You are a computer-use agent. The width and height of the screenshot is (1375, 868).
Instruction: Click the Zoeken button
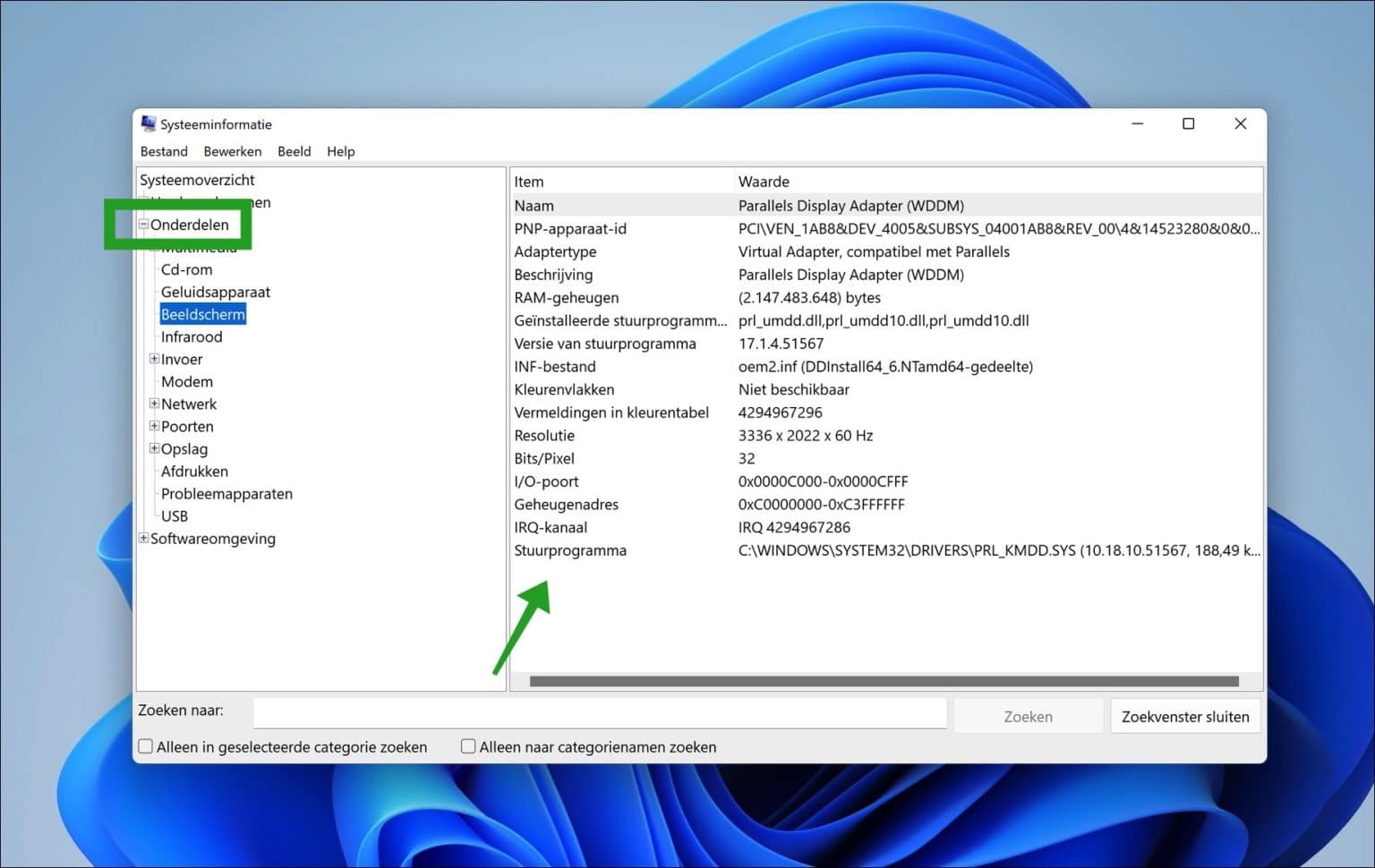[x=1028, y=715]
